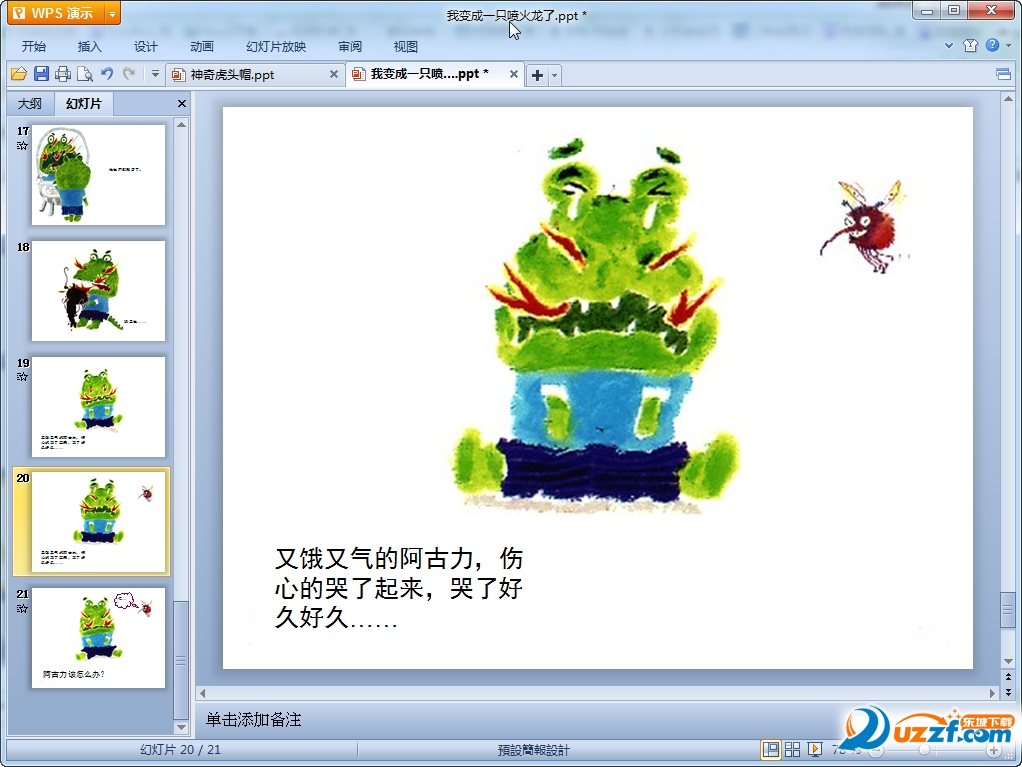Open the 插入 ribbon tab
The width and height of the screenshot is (1022, 767).
pyautogui.click(x=89, y=46)
